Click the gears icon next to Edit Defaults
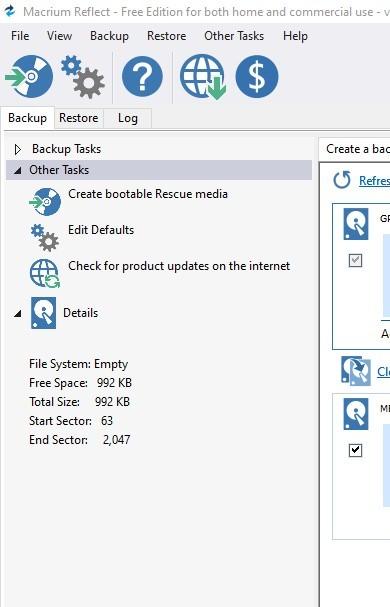This screenshot has width=390, height=607. [x=45, y=238]
